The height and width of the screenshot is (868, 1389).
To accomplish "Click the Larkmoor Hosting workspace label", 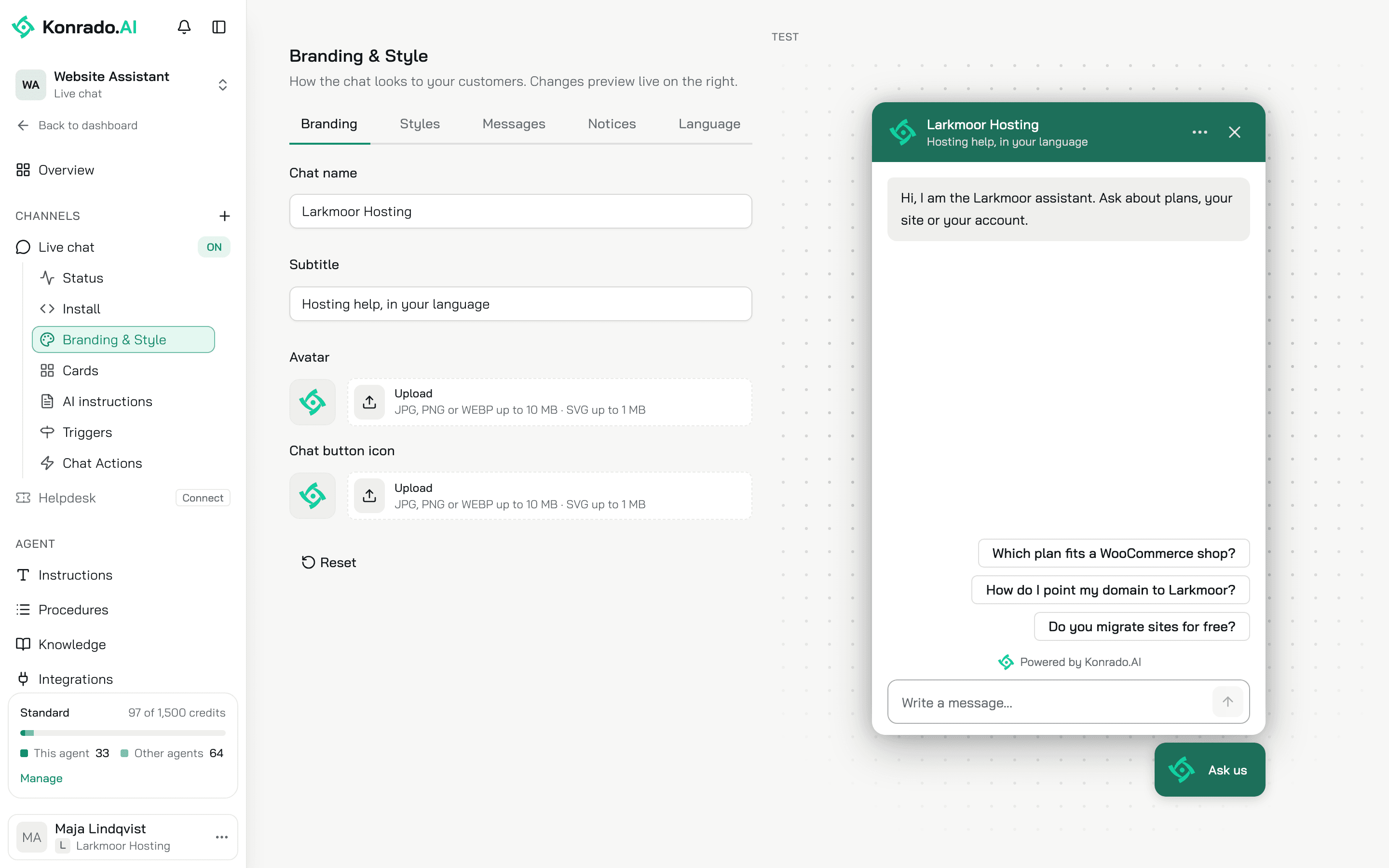I will tap(123, 846).
